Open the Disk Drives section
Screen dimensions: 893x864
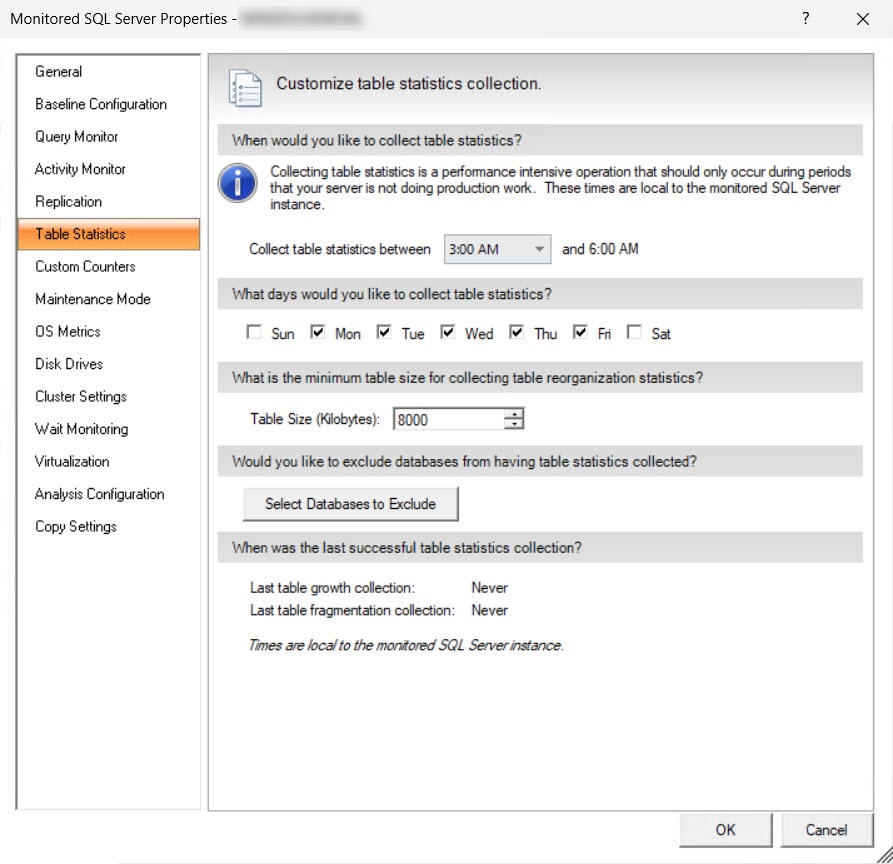pyautogui.click(x=68, y=364)
